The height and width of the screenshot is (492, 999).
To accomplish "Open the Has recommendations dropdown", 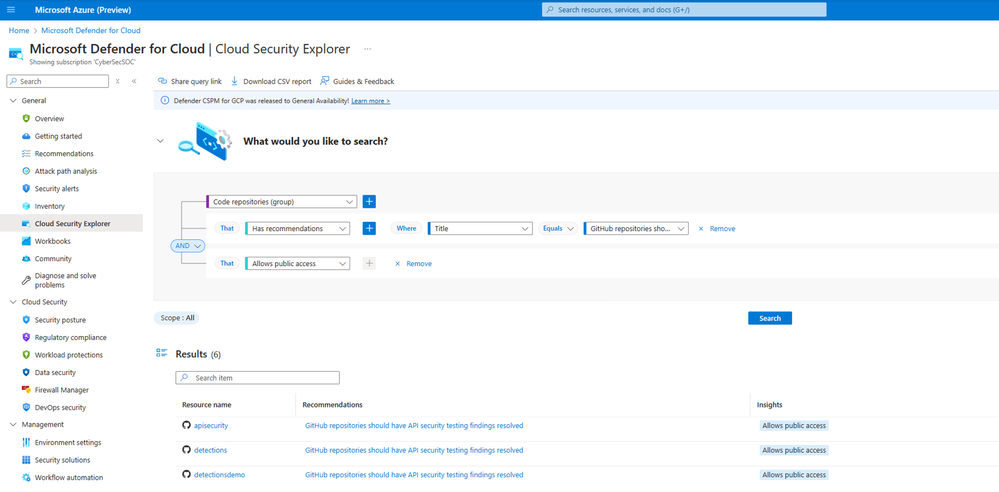I will pos(298,228).
